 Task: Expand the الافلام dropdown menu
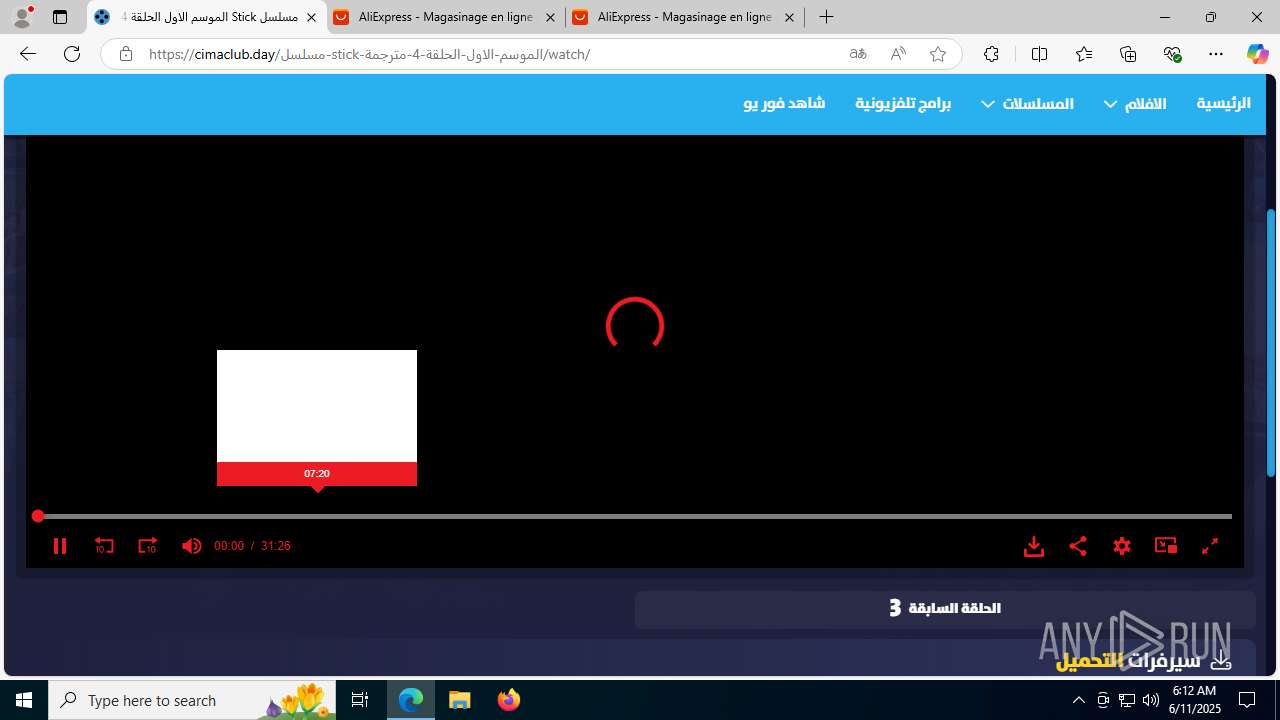pos(1136,103)
